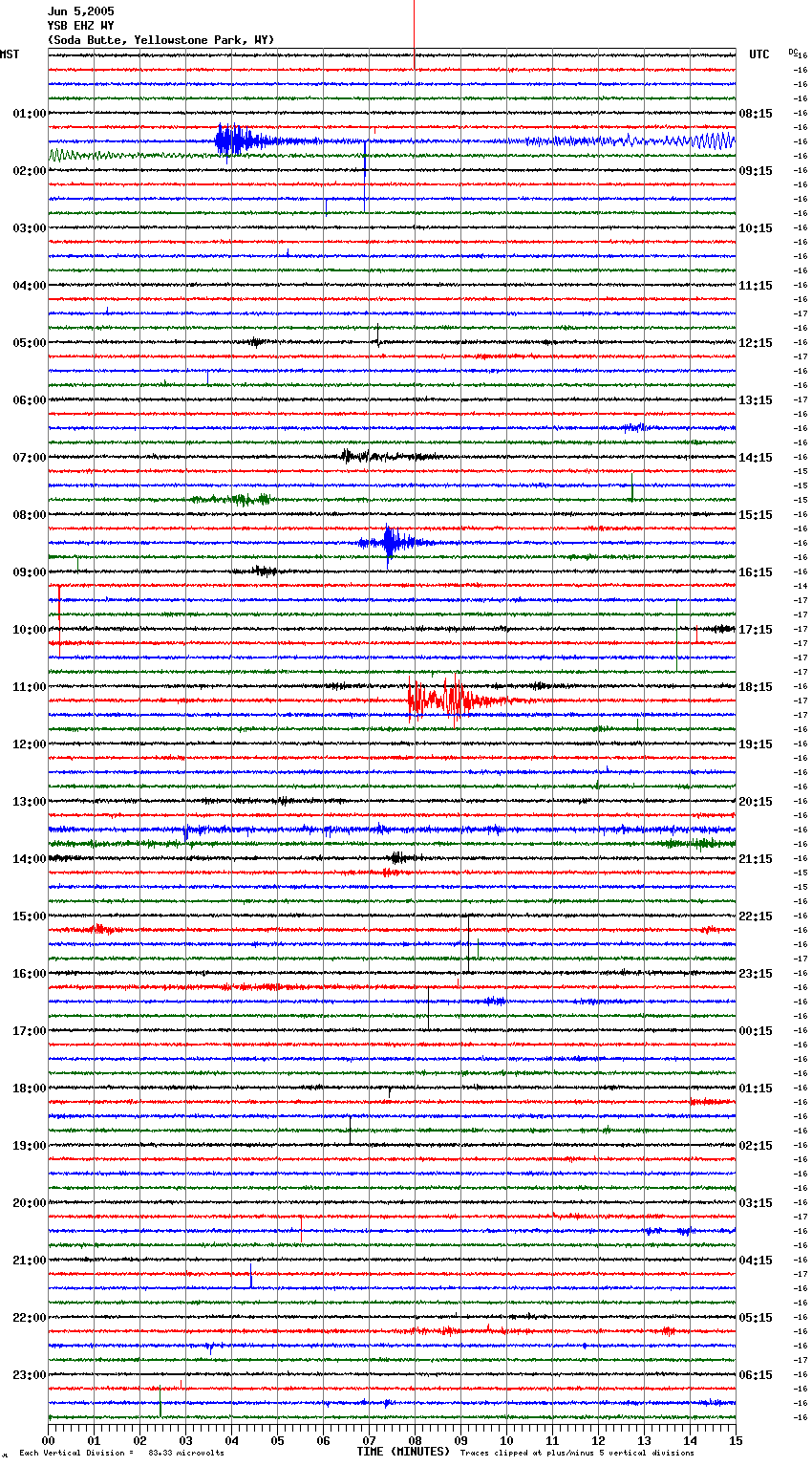Click the 21:15 UTC time label
The height and width of the screenshot is (1466, 812).
[x=756, y=859]
